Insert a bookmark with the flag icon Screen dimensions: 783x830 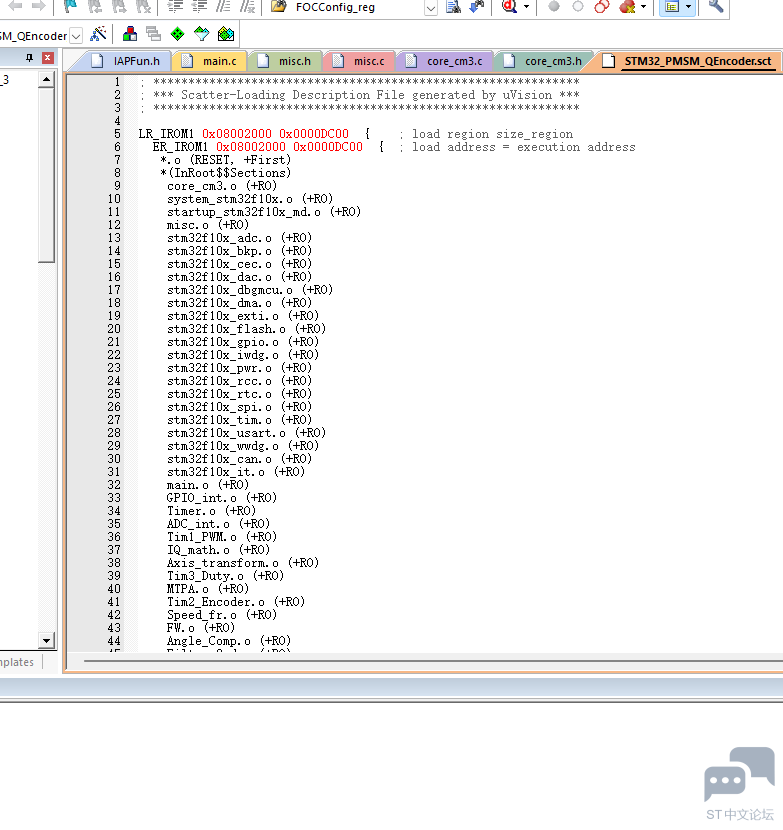point(70,6)
